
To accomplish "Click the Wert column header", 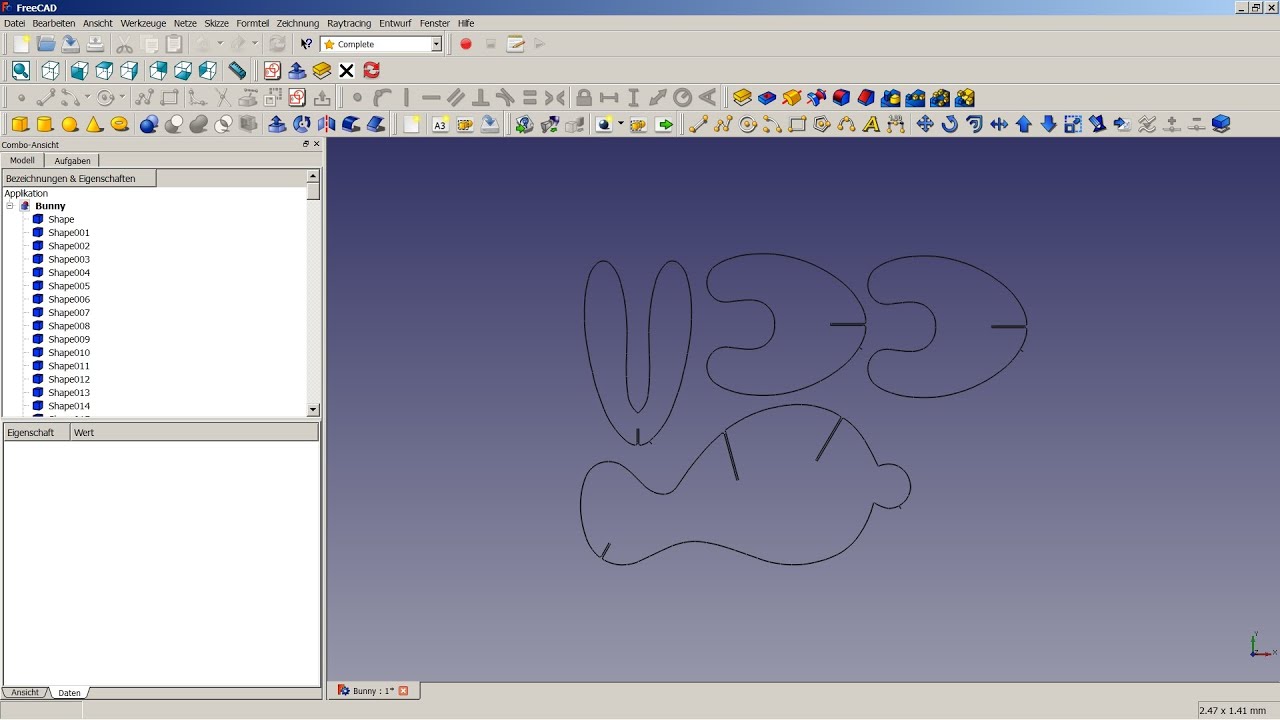I will (x=194, y=432).
